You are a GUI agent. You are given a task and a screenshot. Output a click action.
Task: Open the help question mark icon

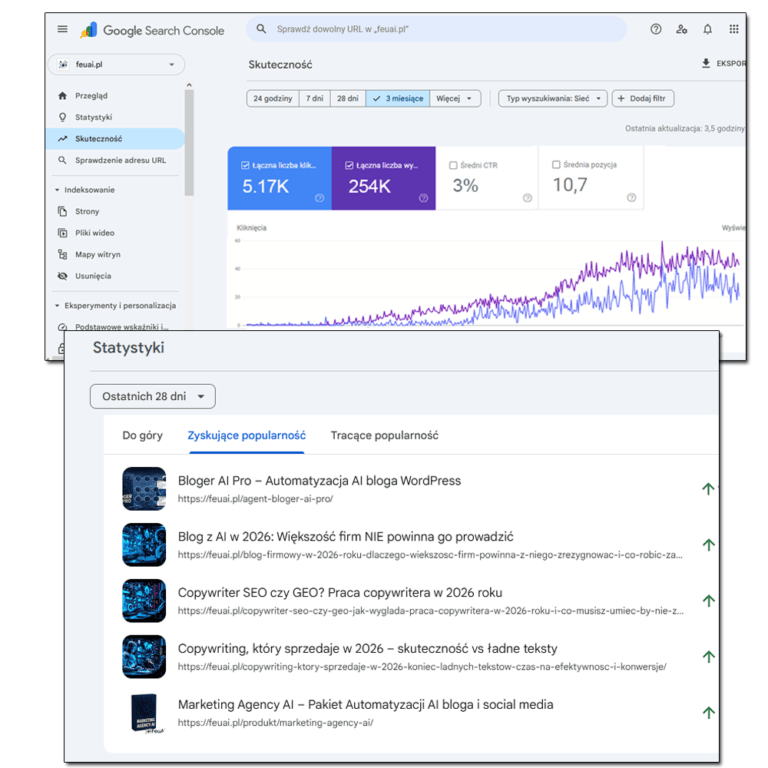656,29
